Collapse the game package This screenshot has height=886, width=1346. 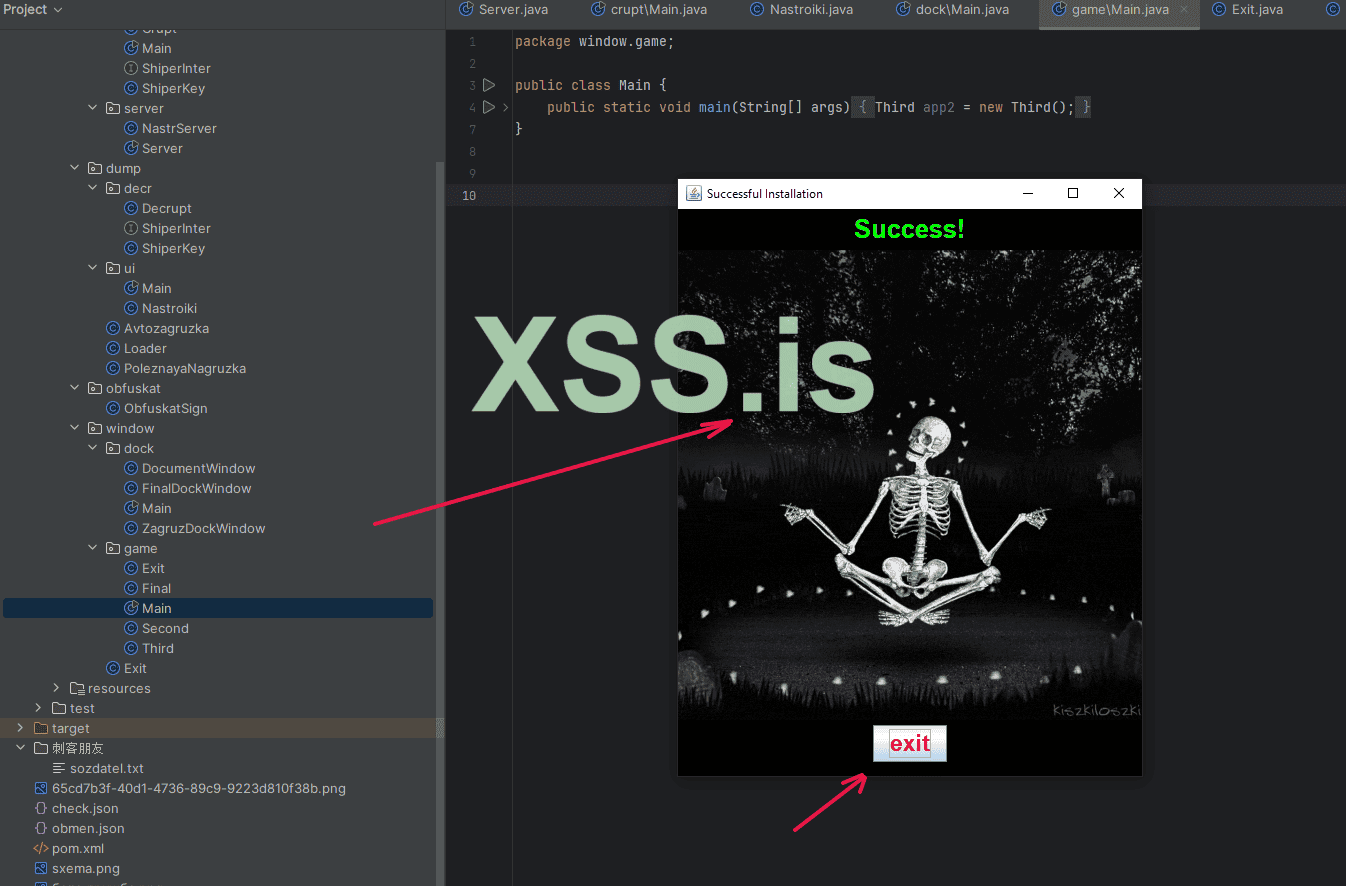pyautogui.click(x=93, y=548)
